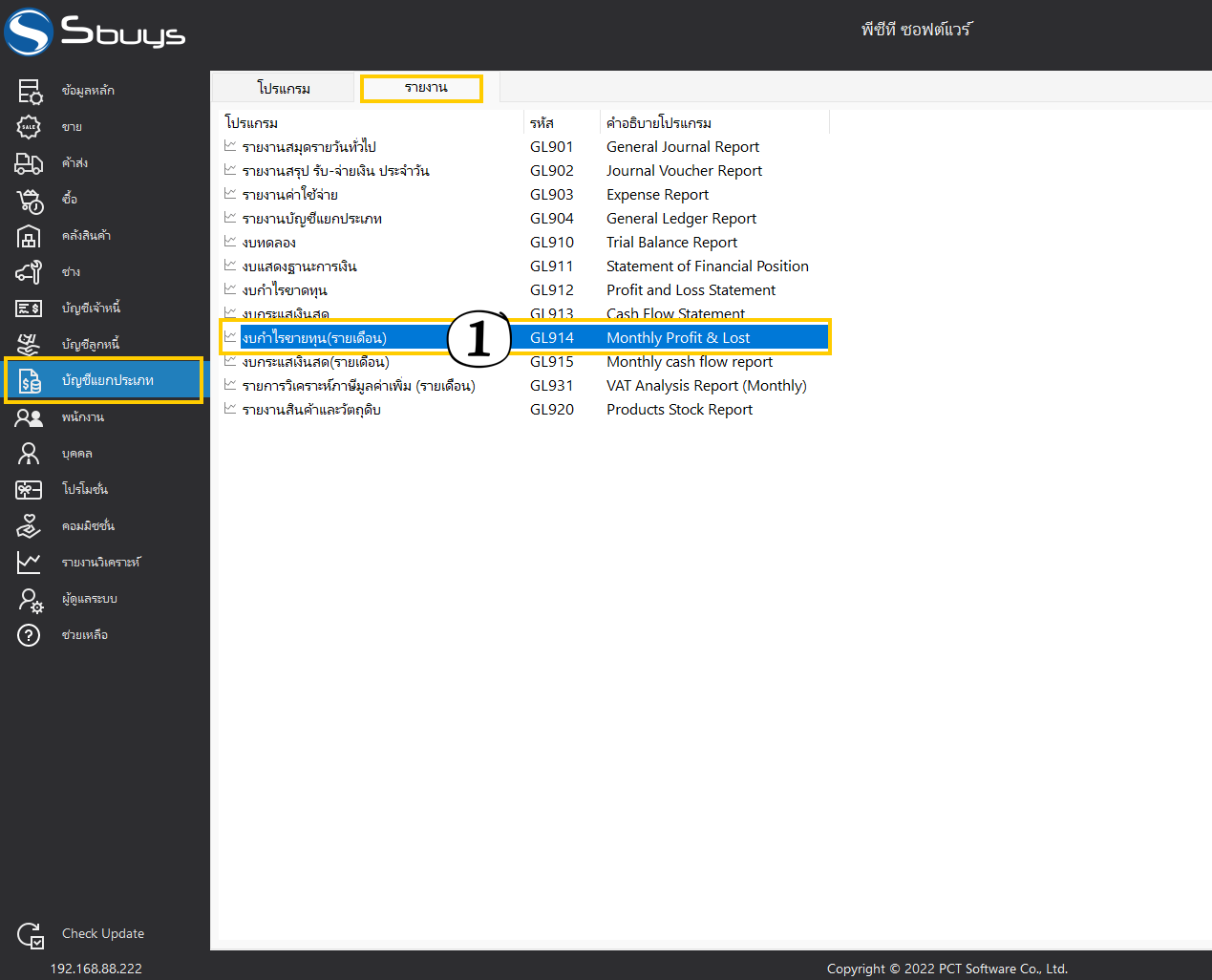Select the Statement of Financial Position row
The width and height of the screenshot is (1212, 980).
tap(524, 266)
